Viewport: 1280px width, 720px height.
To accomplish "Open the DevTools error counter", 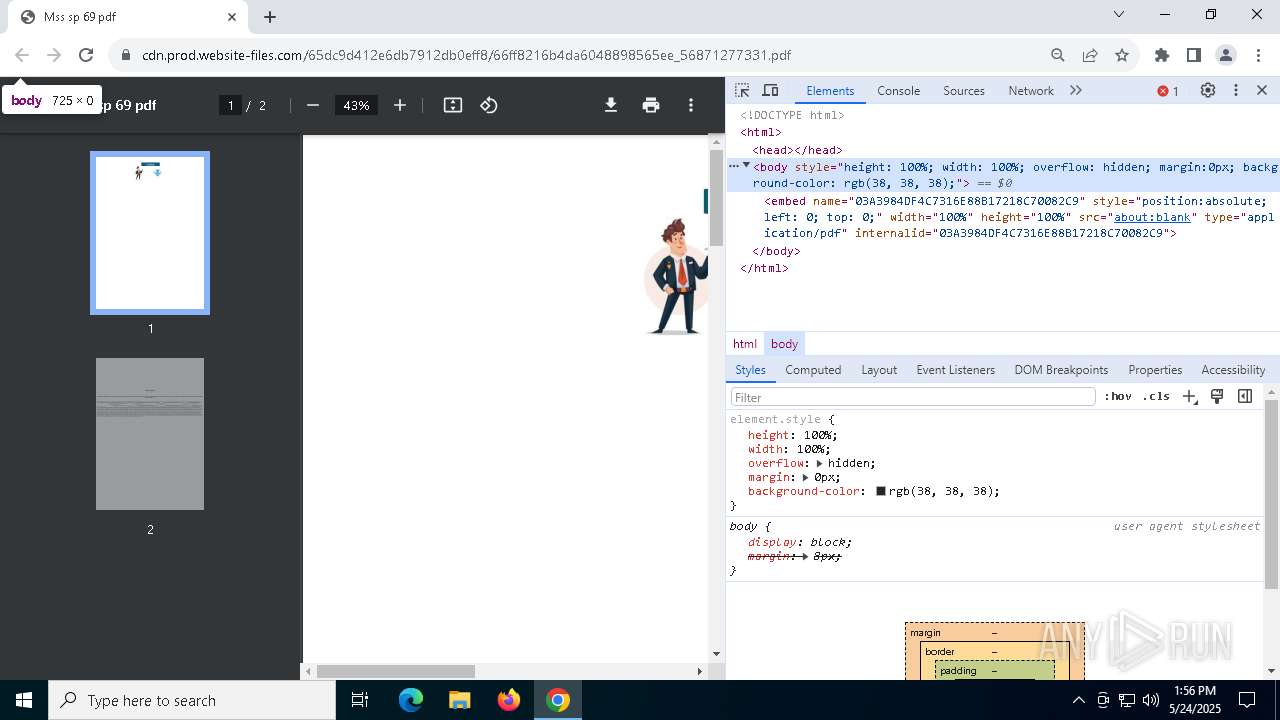I will pos(1168,91).
